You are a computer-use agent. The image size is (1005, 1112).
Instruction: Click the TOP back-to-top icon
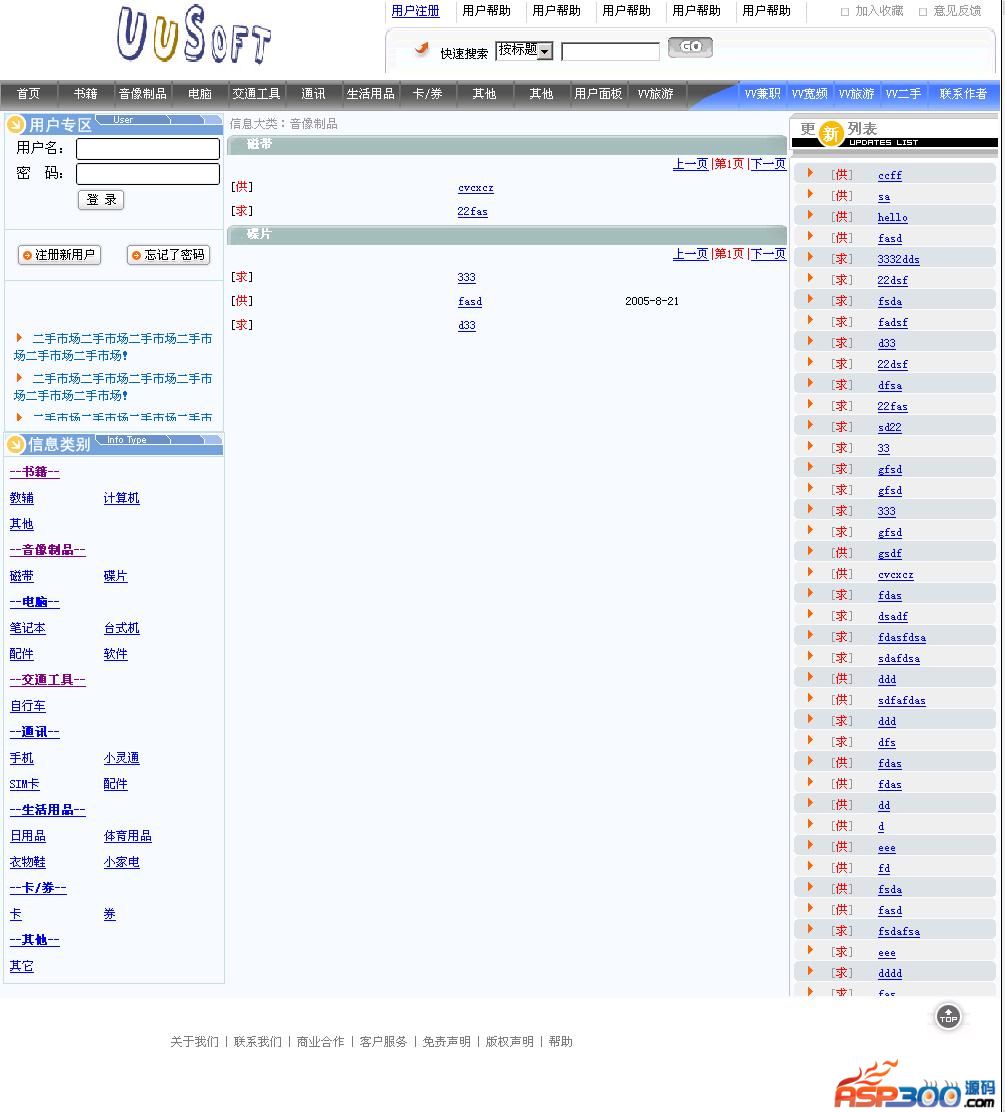point(948,1017)
